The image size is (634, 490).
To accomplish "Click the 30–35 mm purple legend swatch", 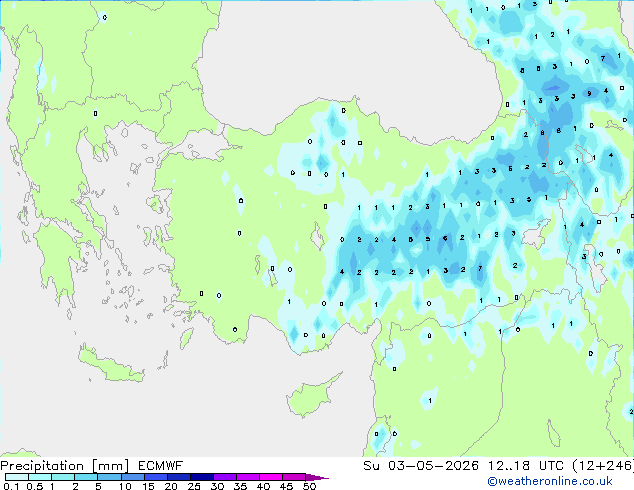I will tap(224, 477).
